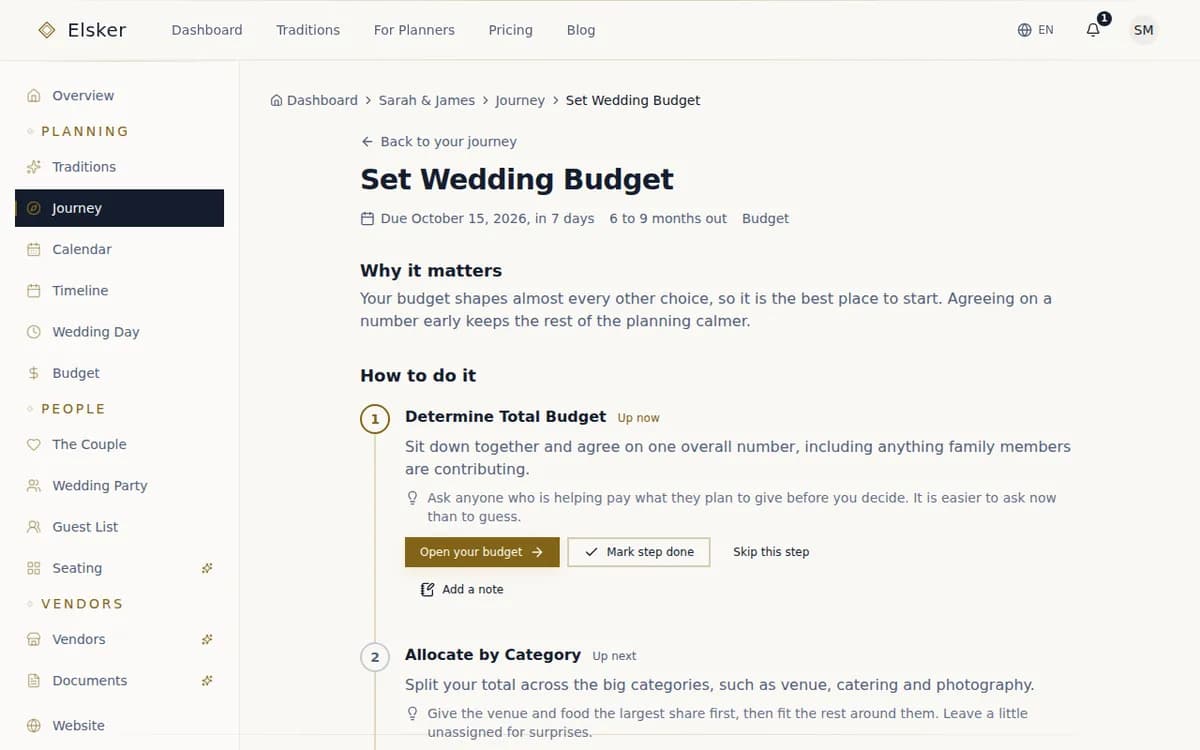Click the 'Why it matters' heading
The width and height of the screenshot is (1200, 750).
click(x=431, y=271)
